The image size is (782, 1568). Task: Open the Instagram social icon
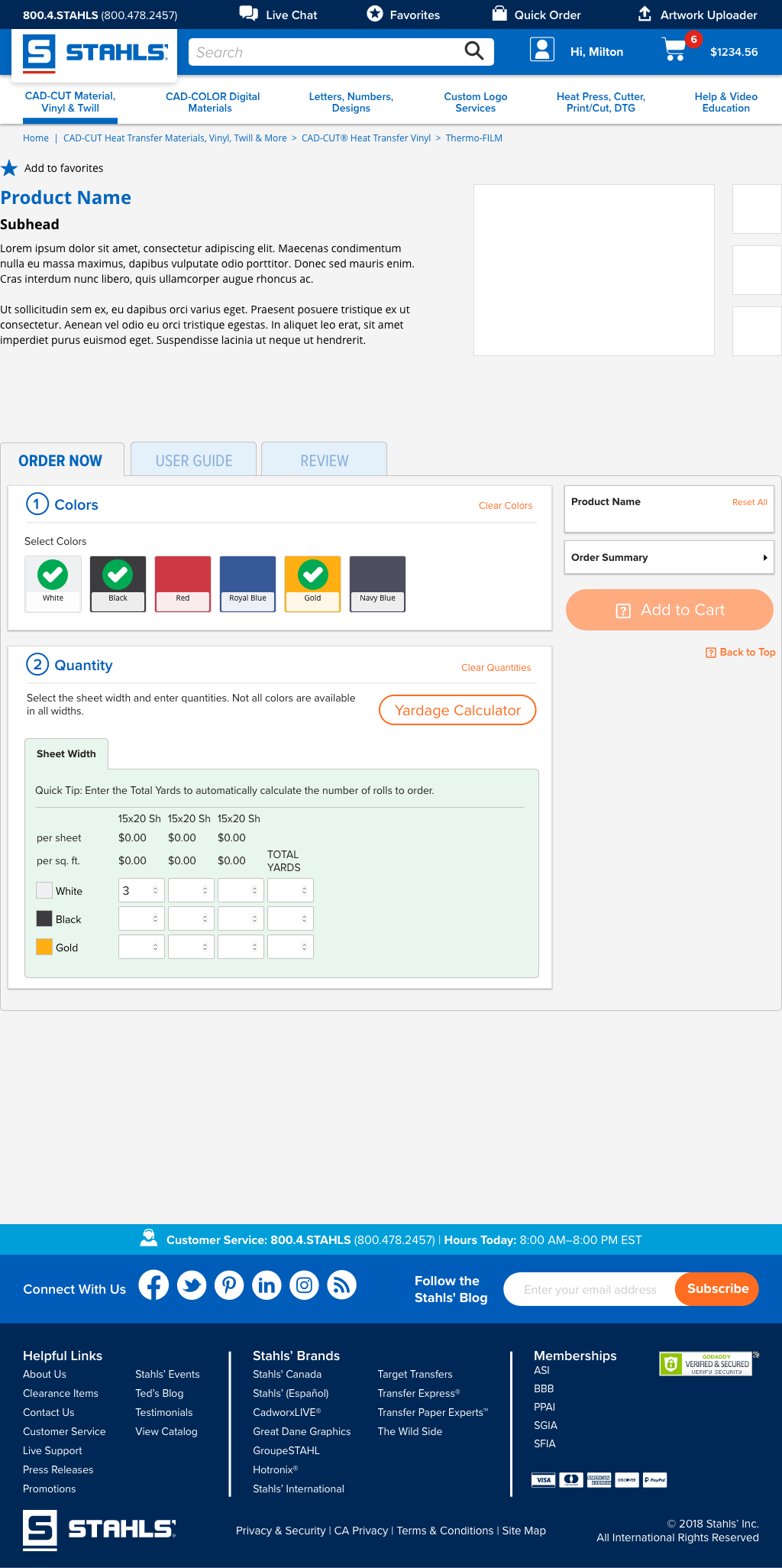coord(304,1285)
